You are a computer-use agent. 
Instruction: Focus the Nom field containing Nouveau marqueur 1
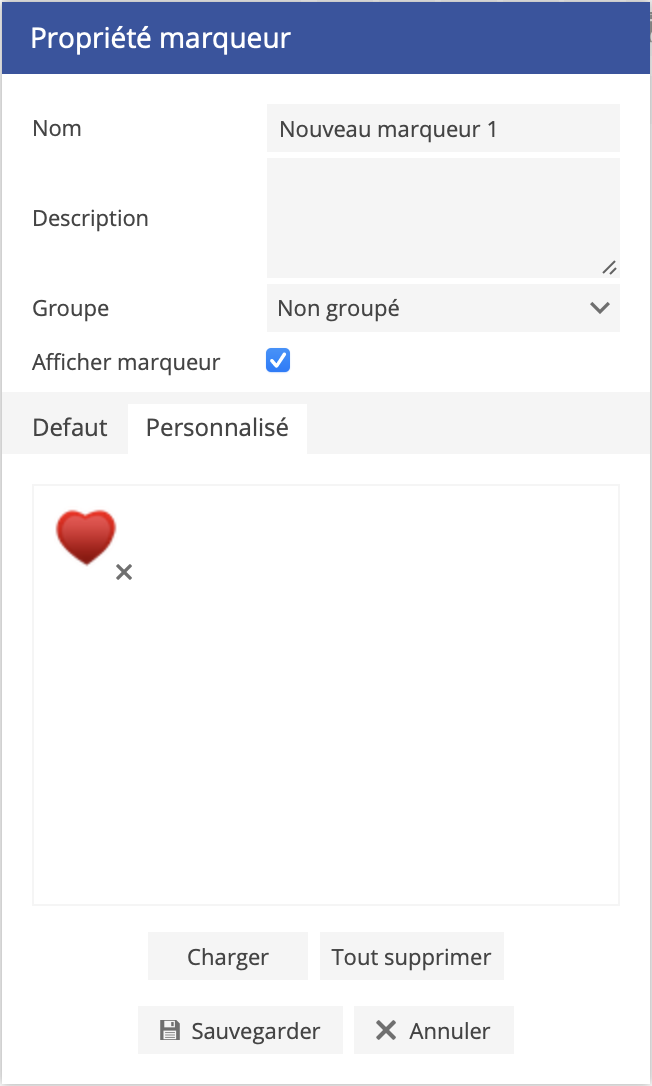[443, 129]
